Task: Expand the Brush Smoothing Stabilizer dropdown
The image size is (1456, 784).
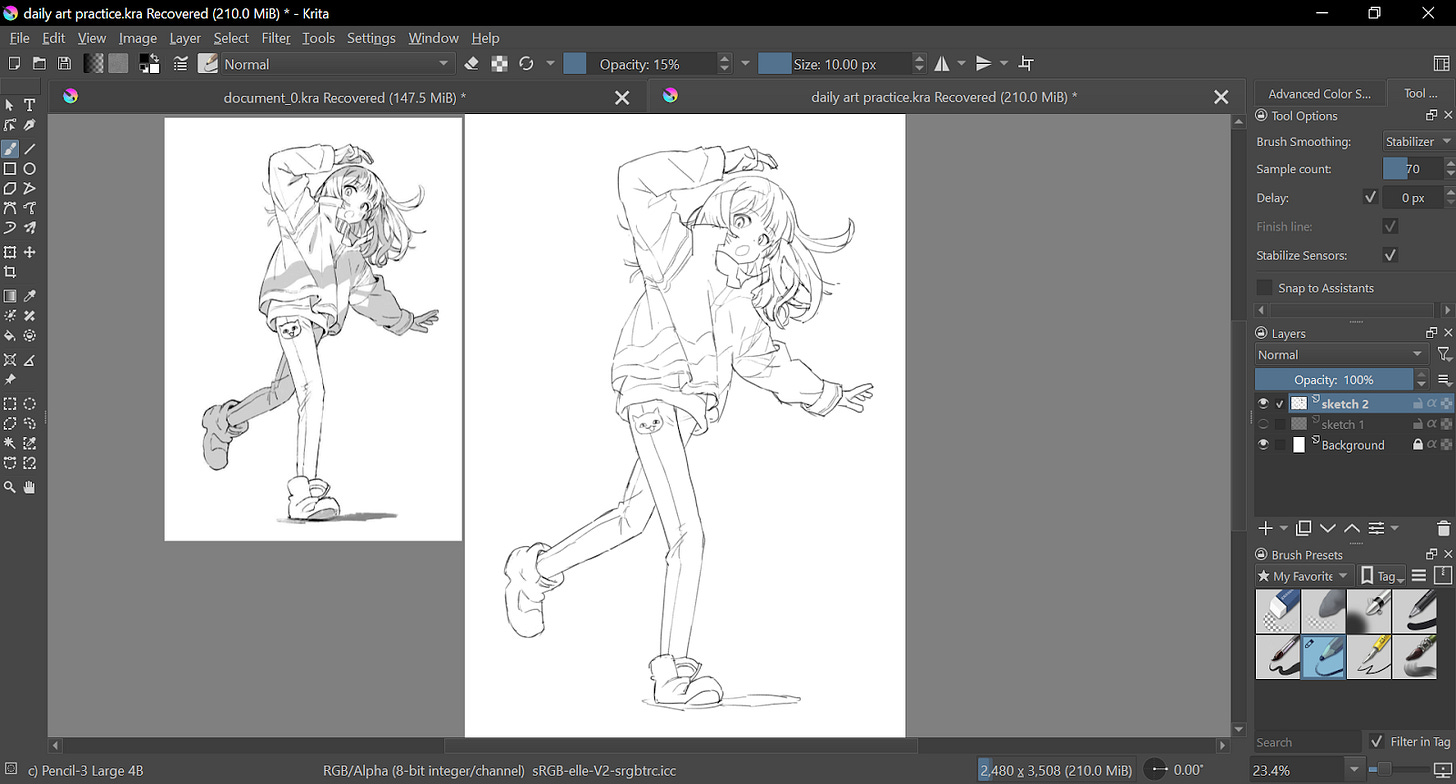Action: 1418,142
